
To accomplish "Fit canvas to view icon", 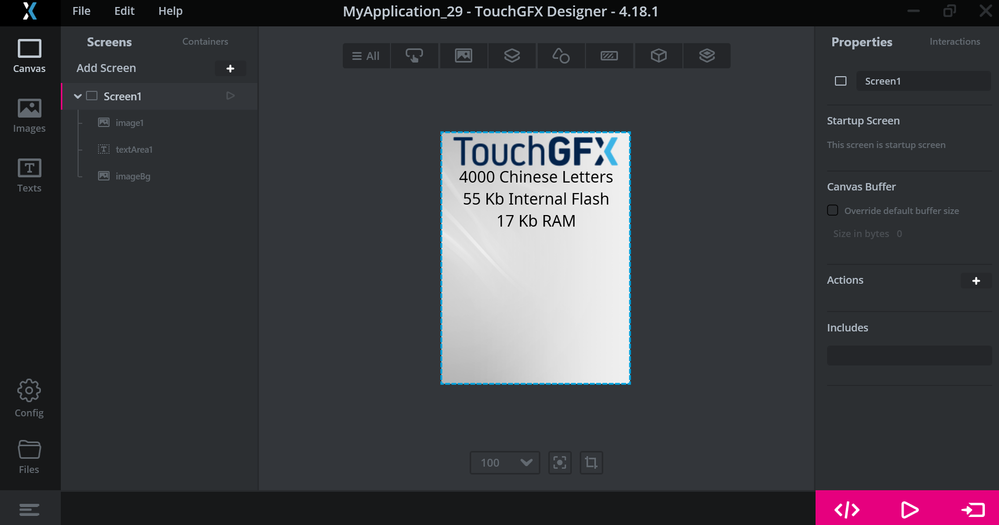I will coord(560,463).
